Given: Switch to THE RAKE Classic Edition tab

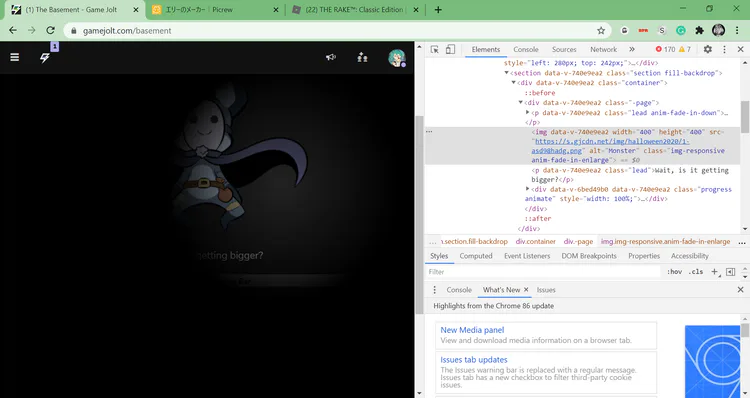Looking at the screenshot, I should point(355,10).
